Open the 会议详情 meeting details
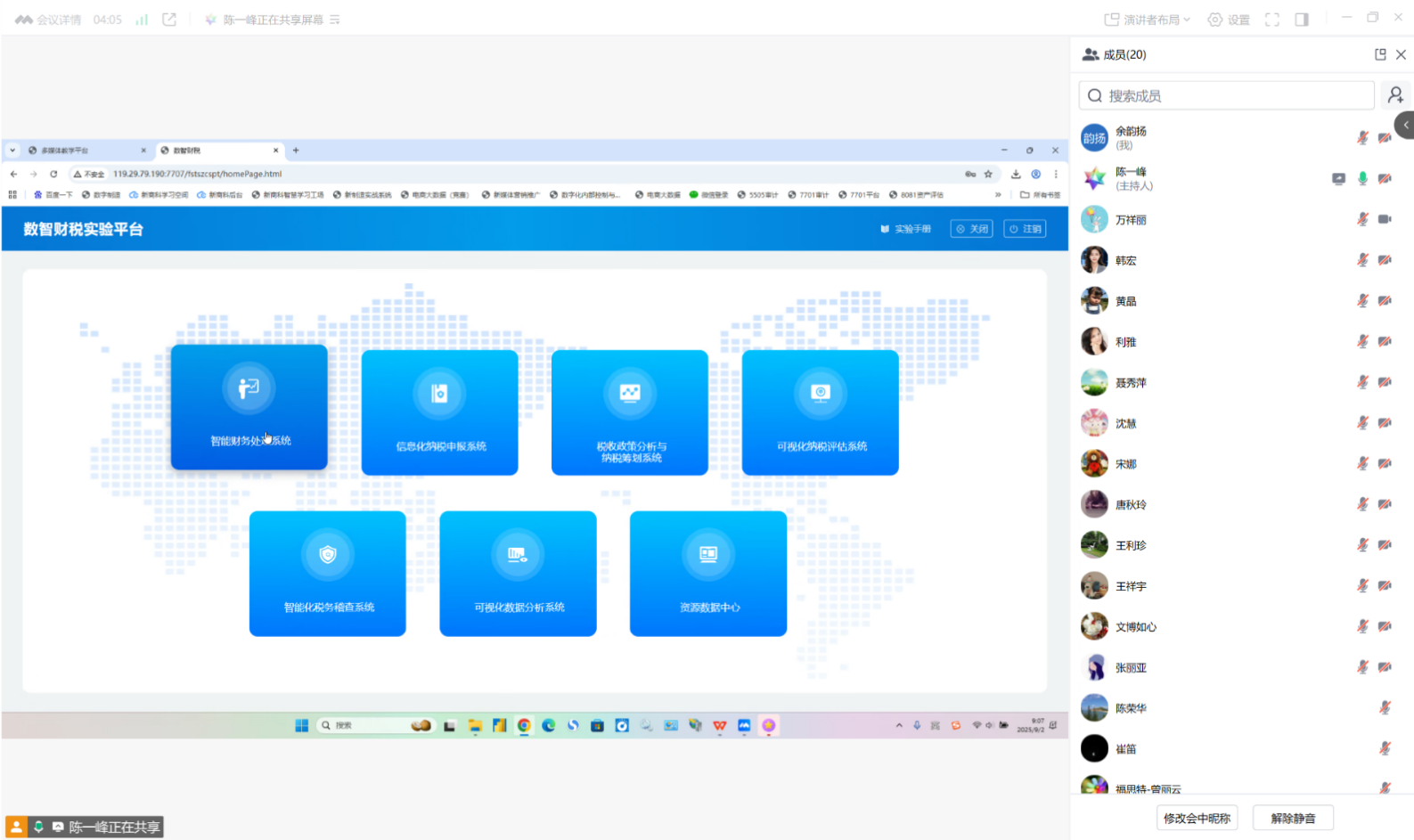 pos(49,20)
